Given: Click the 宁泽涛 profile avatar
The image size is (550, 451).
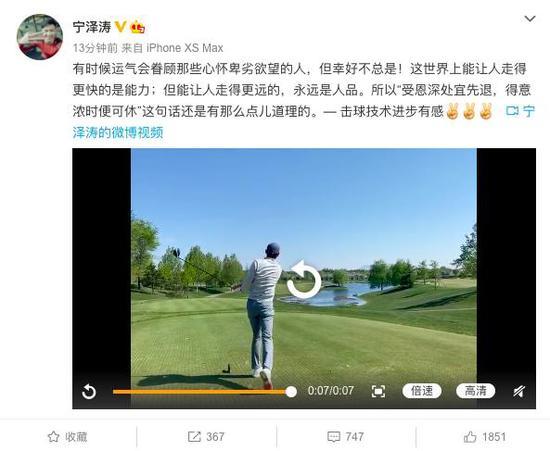Looking at the screenshot, I should pos(40,37).
